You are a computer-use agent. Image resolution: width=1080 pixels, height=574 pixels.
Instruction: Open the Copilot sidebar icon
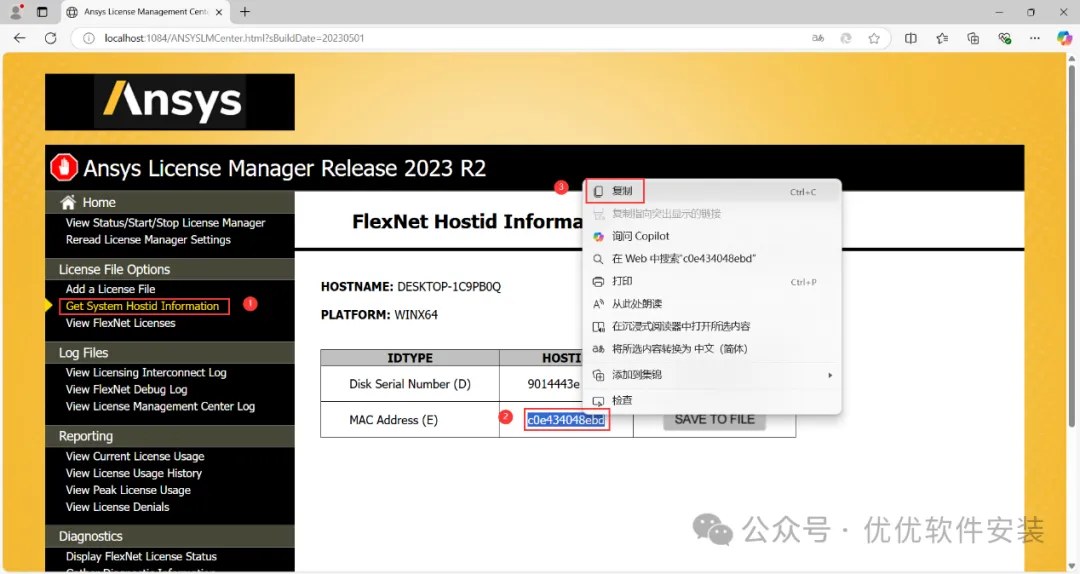tap(1064, 38)
